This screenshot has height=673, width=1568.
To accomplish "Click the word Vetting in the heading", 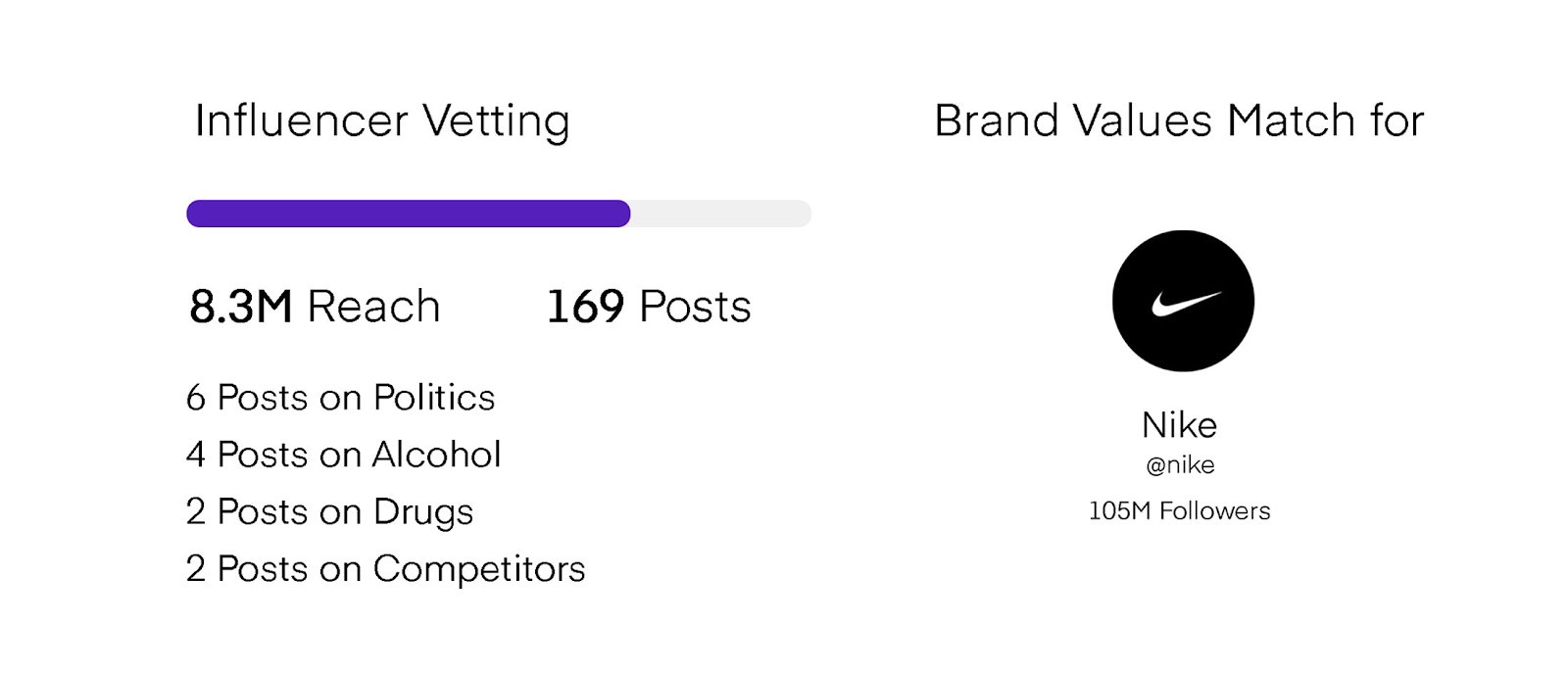I will [496, 122].
